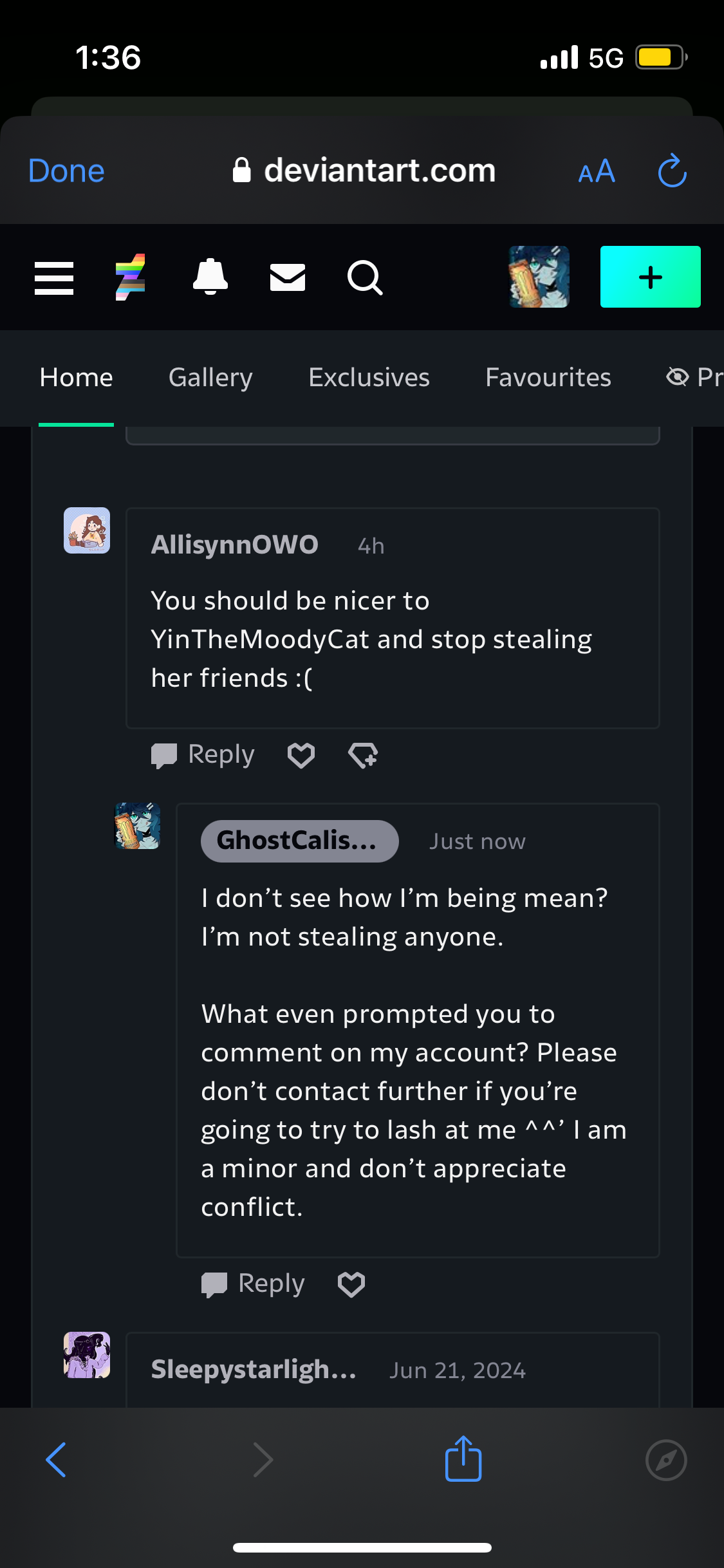Open Sleepystarlight commenter avatar

click(87, 1355)
